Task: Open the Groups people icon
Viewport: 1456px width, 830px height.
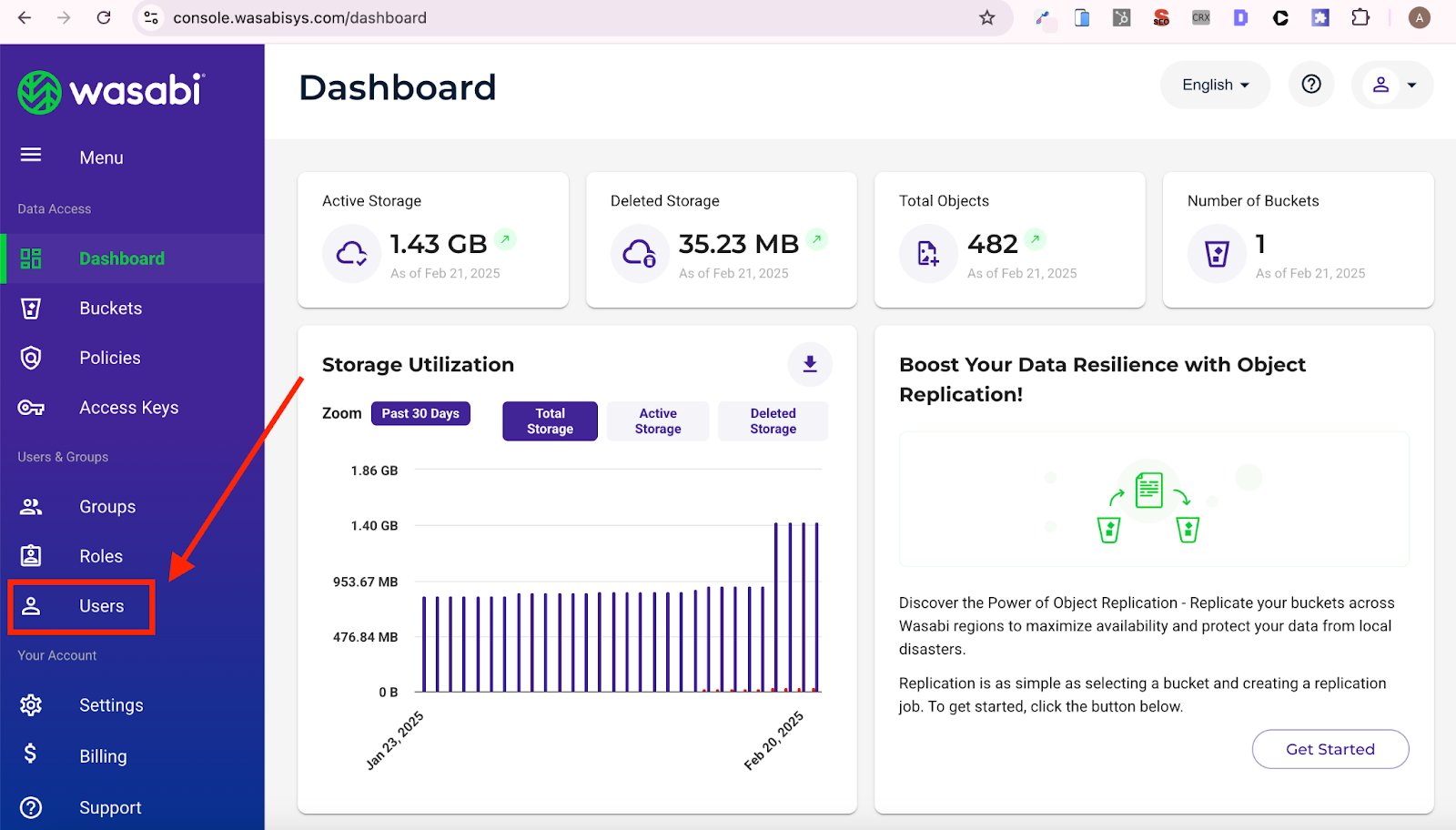Action: coord(31,507)
